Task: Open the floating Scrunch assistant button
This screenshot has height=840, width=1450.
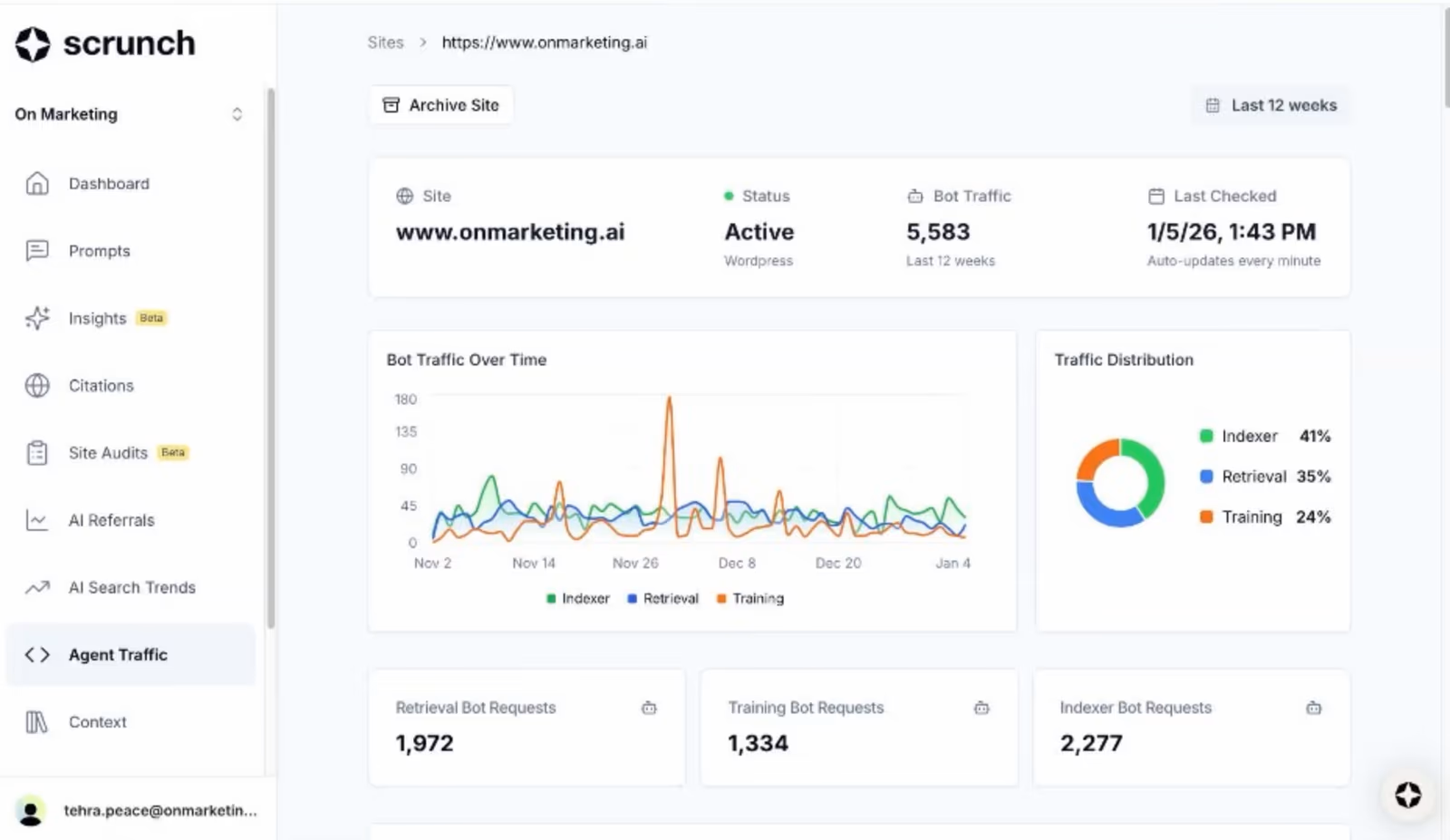Action: coord(1407,796)
